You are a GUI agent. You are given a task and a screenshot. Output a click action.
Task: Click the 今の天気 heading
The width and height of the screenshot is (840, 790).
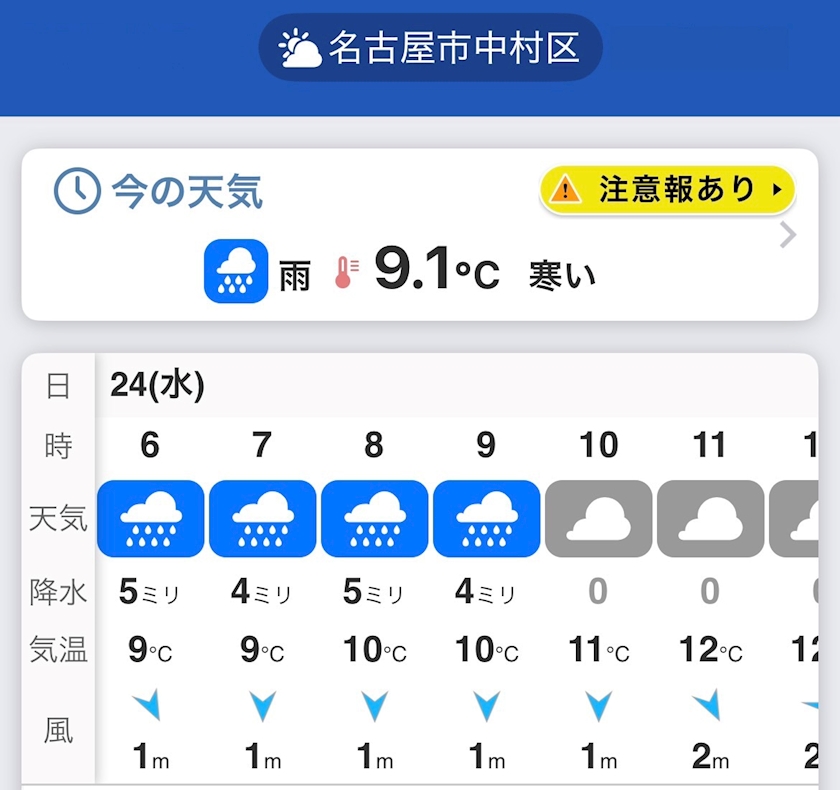187,191
